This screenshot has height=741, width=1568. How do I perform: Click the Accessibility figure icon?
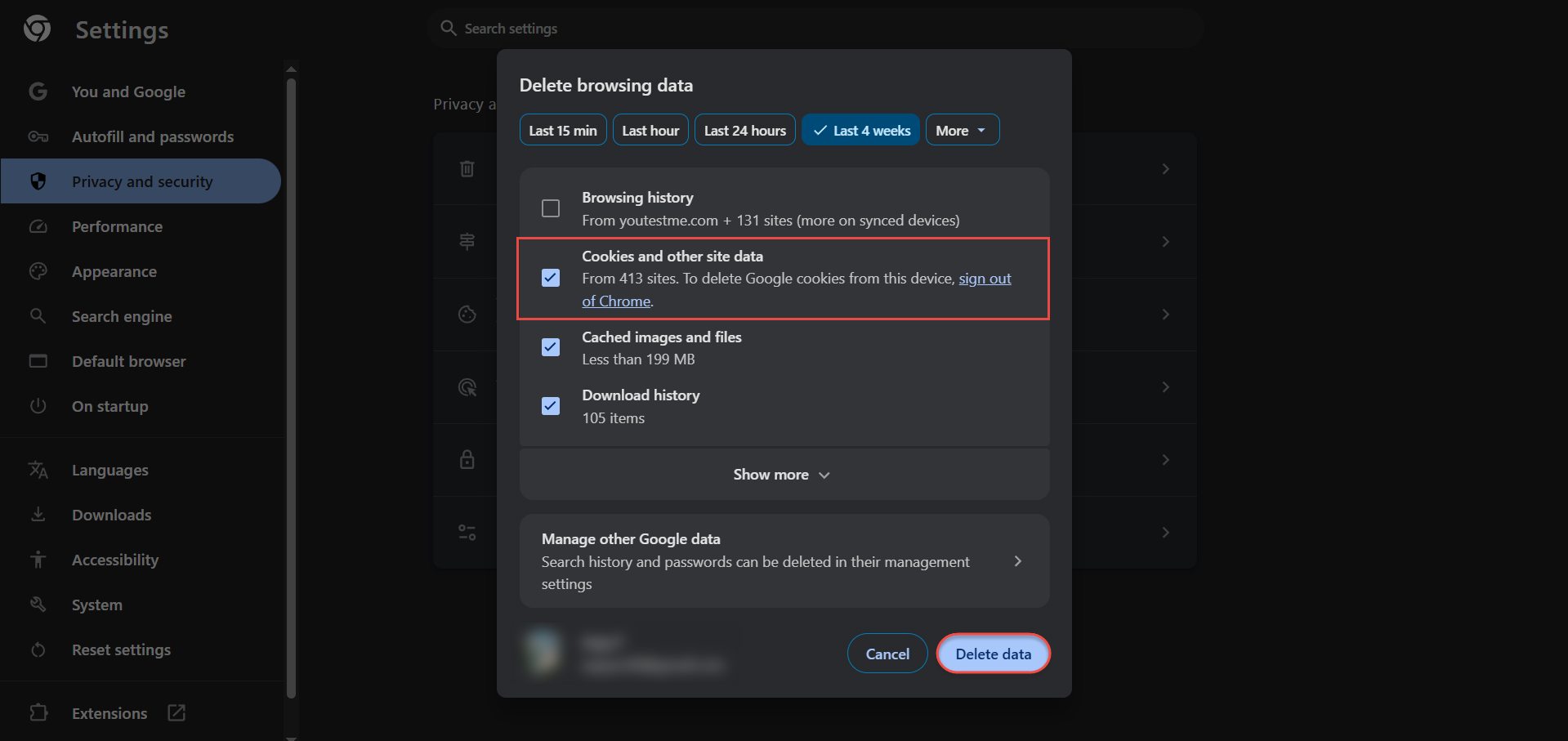point(38,560)
